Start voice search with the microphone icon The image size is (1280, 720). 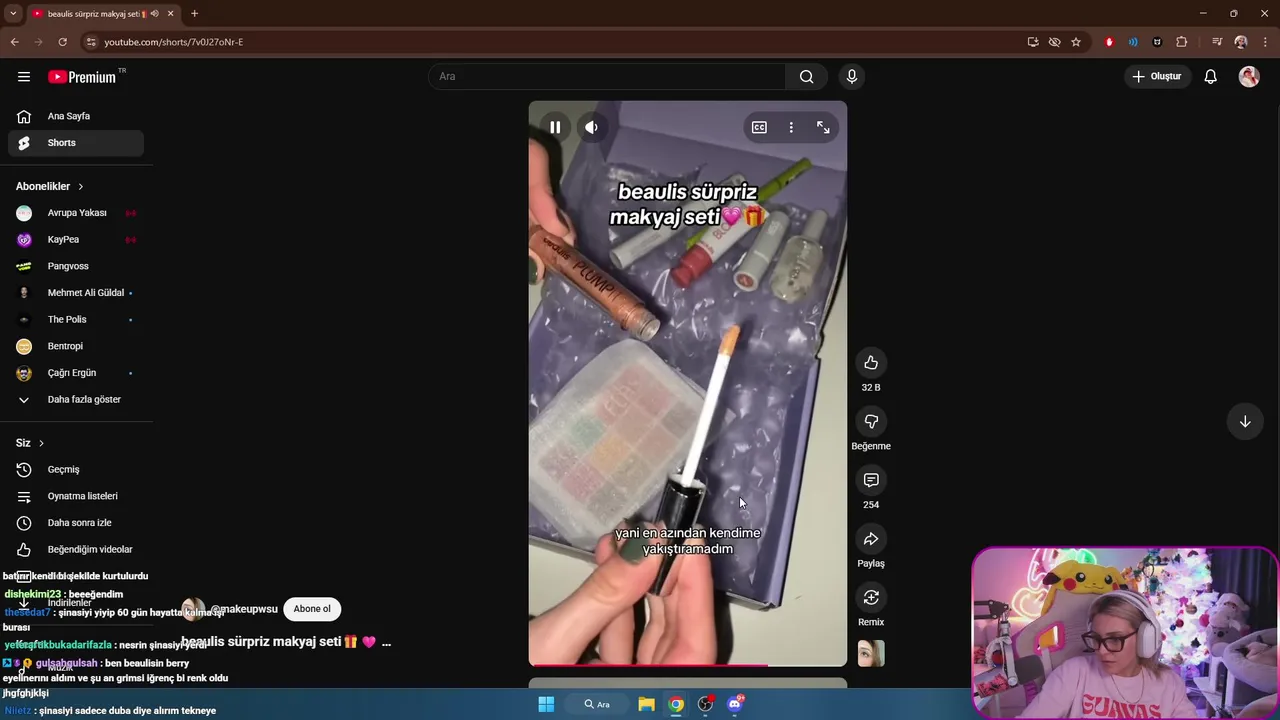(852, 77)
